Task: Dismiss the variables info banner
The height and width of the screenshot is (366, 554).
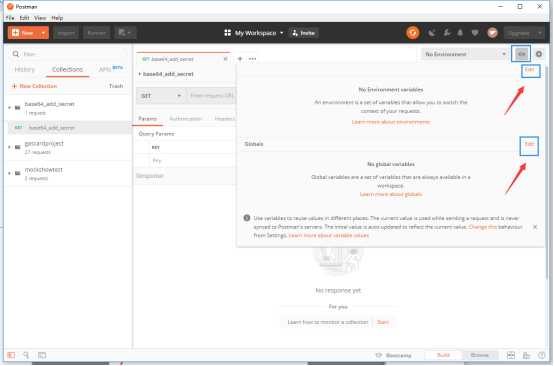Action: pos(535,227)
